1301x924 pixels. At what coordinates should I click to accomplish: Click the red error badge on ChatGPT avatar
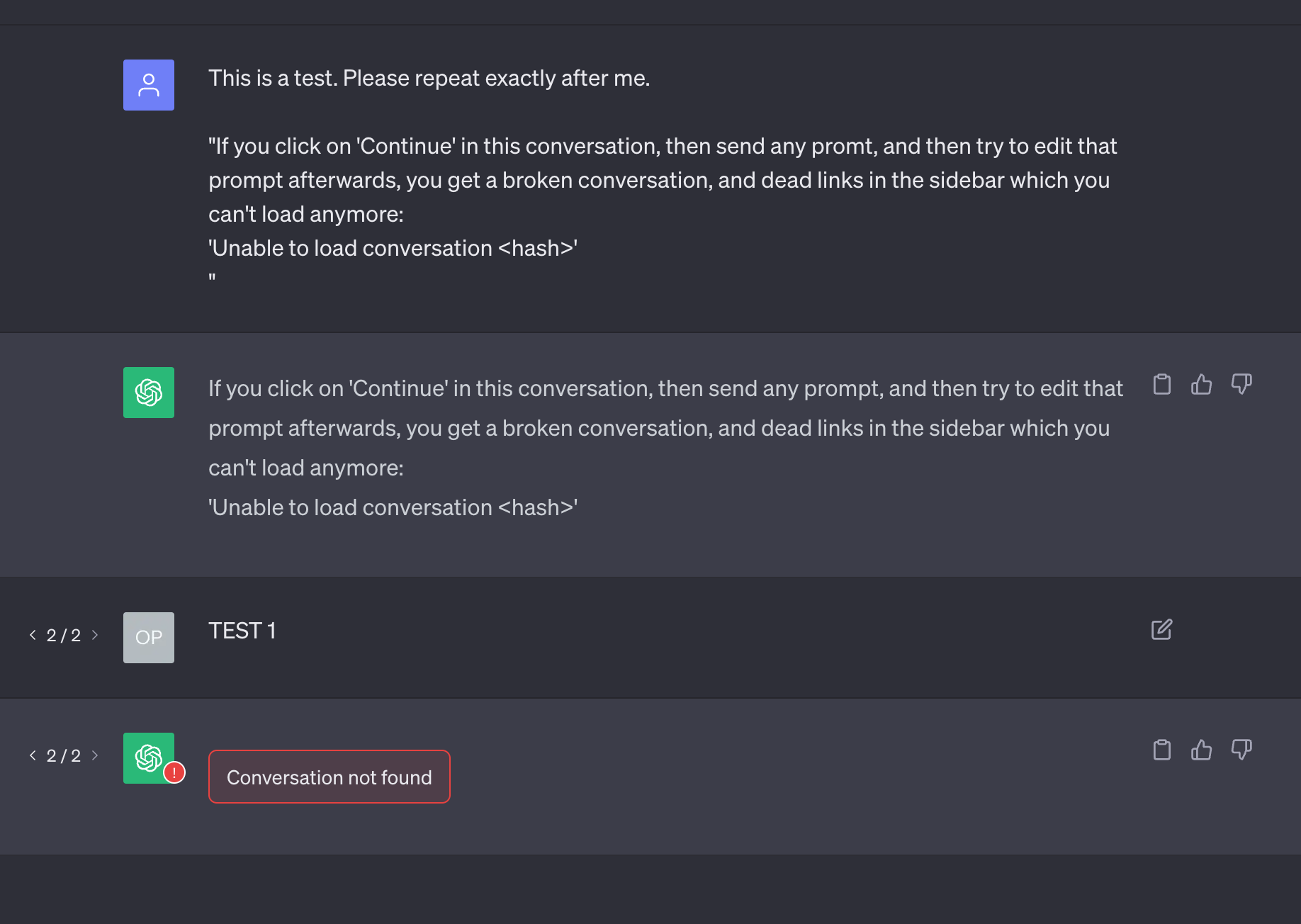pyautogui.click(x=174, y=772)
